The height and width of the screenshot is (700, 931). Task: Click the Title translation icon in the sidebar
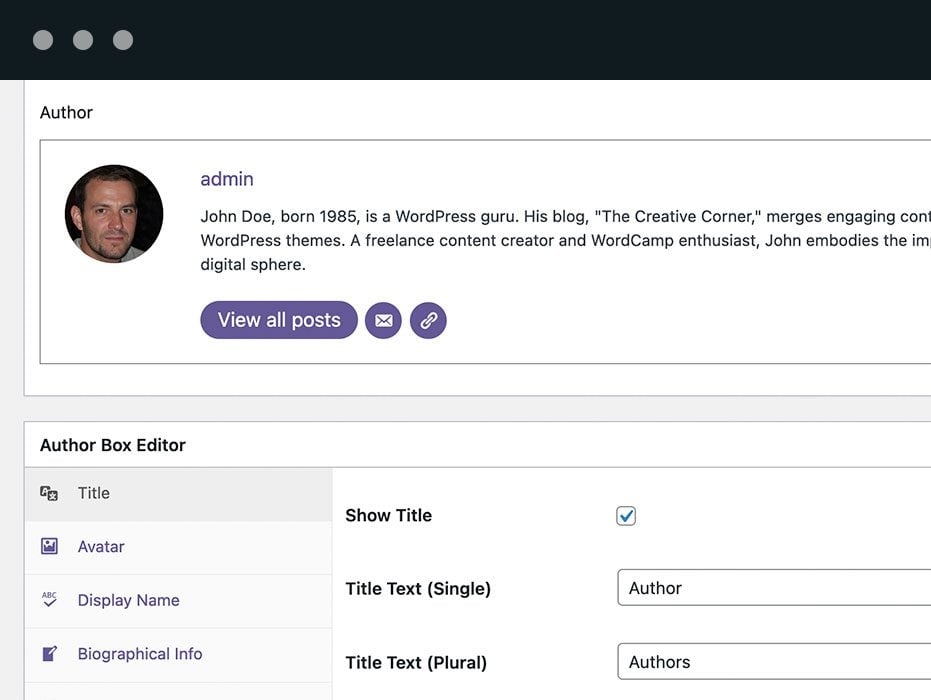pyautogui.click(x=49, y=493)
